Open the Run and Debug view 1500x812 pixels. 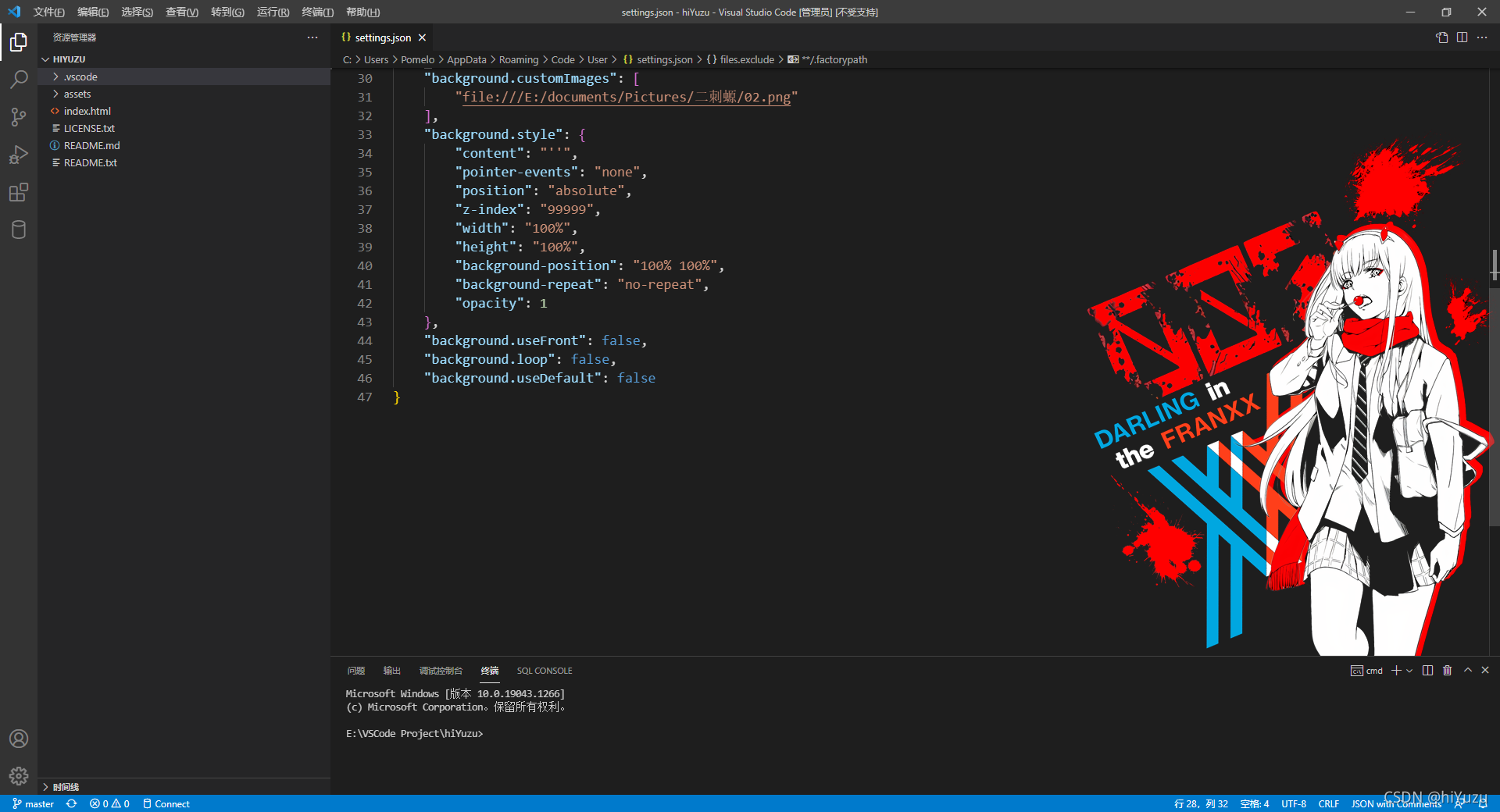pos(19,155)
